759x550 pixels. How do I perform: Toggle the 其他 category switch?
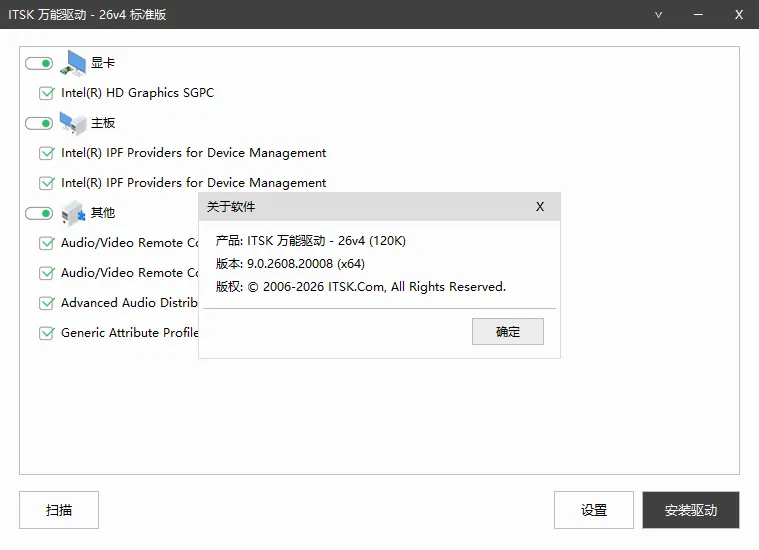click(x=39, y=214)
